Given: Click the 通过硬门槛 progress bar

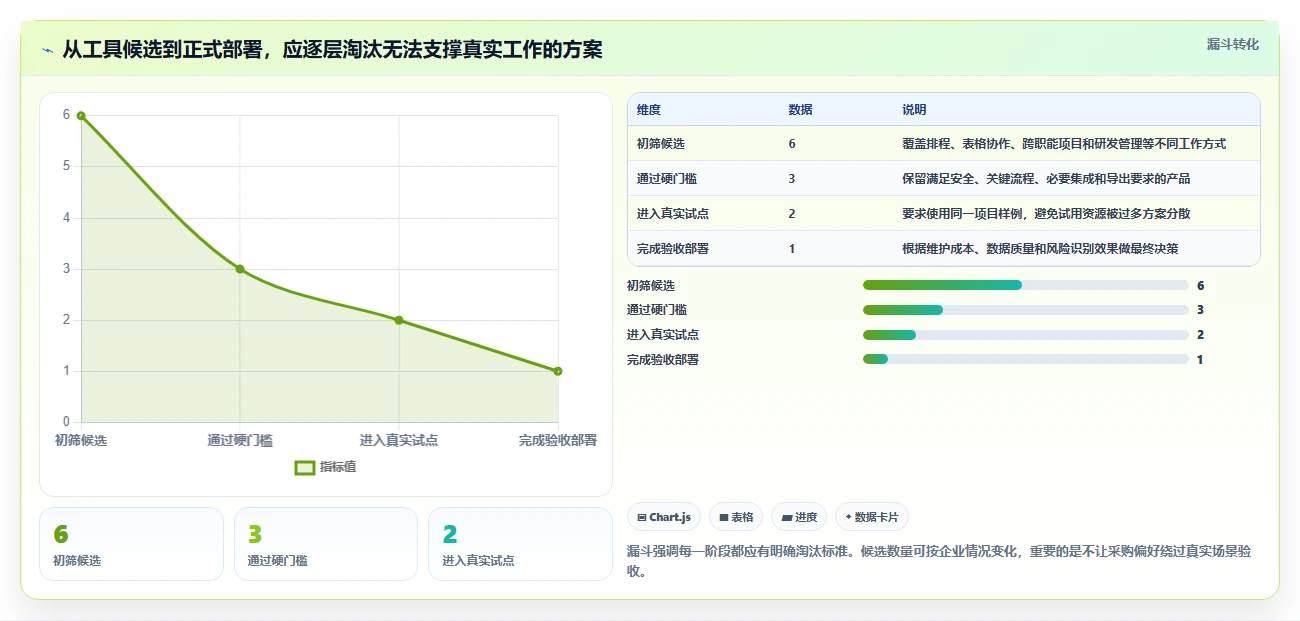Looking at the screenshot, I should 1026,310.
